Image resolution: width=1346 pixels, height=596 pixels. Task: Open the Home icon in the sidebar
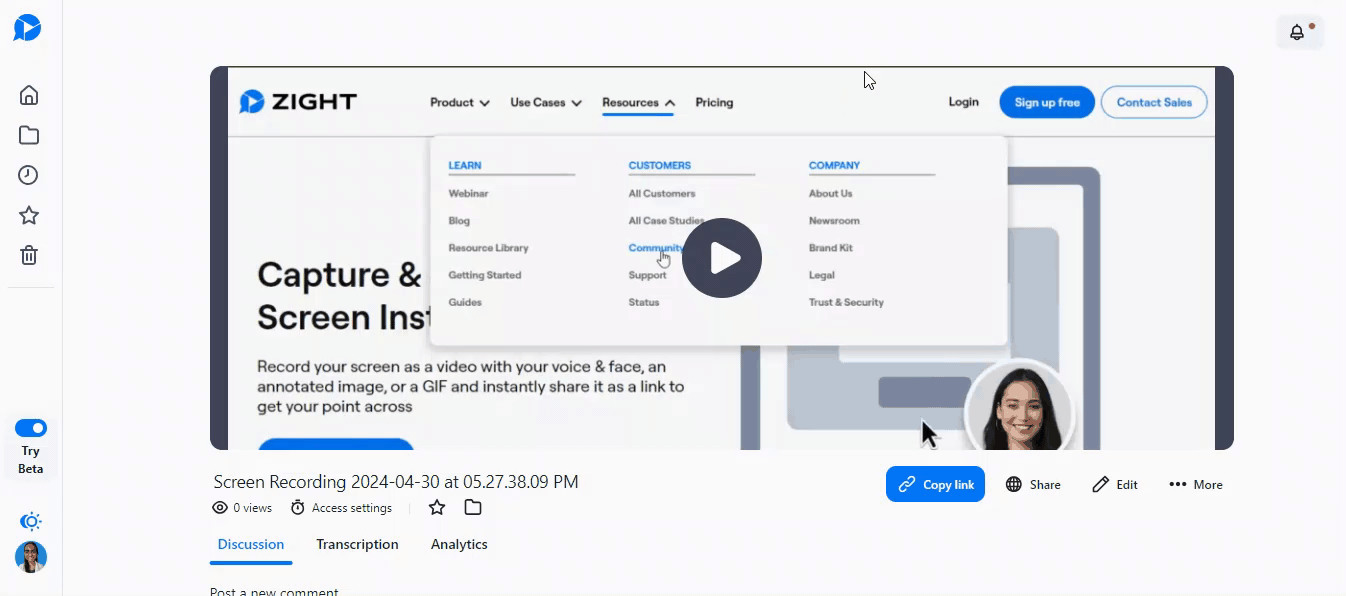29,95
